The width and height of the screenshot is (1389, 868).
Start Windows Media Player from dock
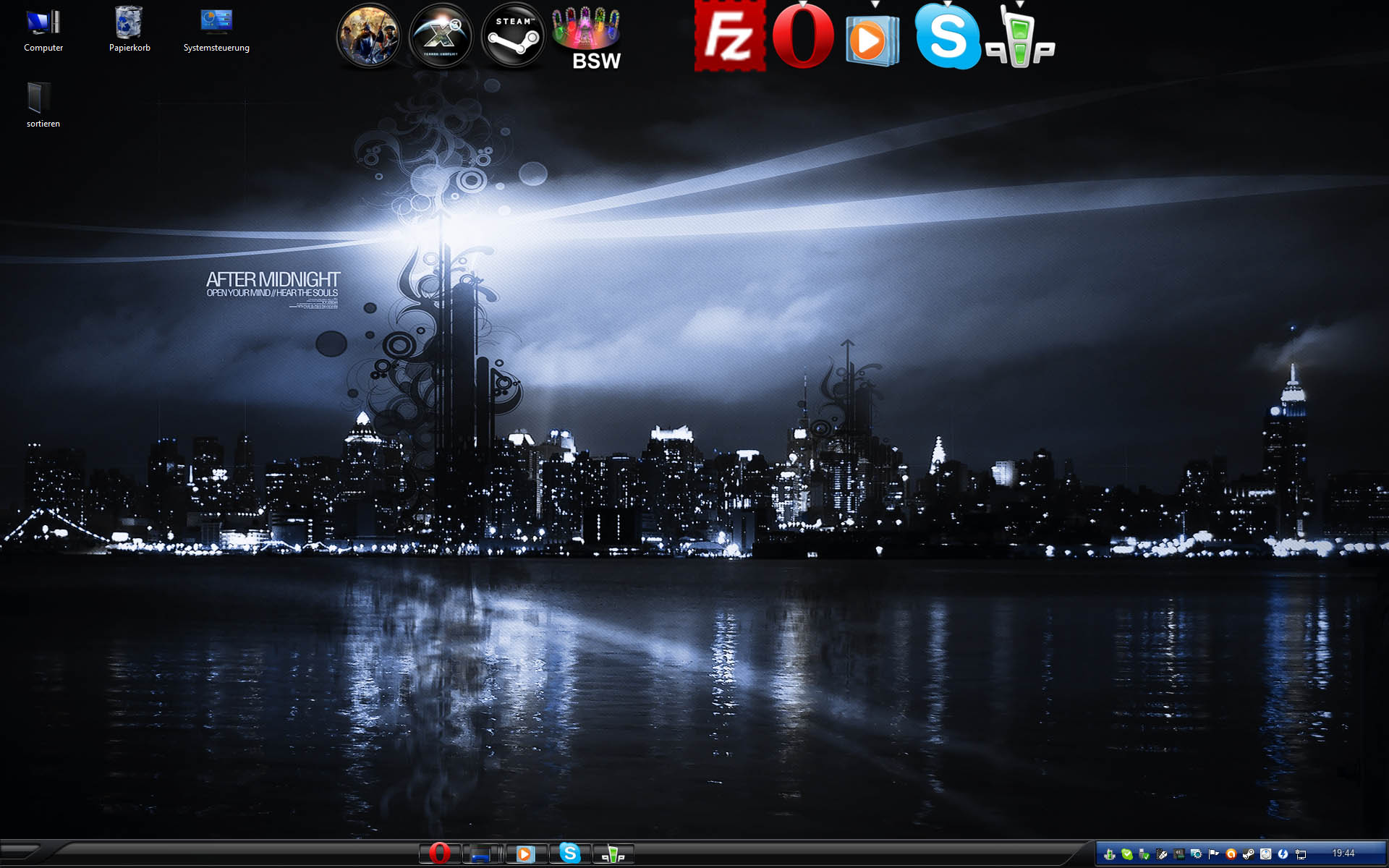tap(872, 38)
